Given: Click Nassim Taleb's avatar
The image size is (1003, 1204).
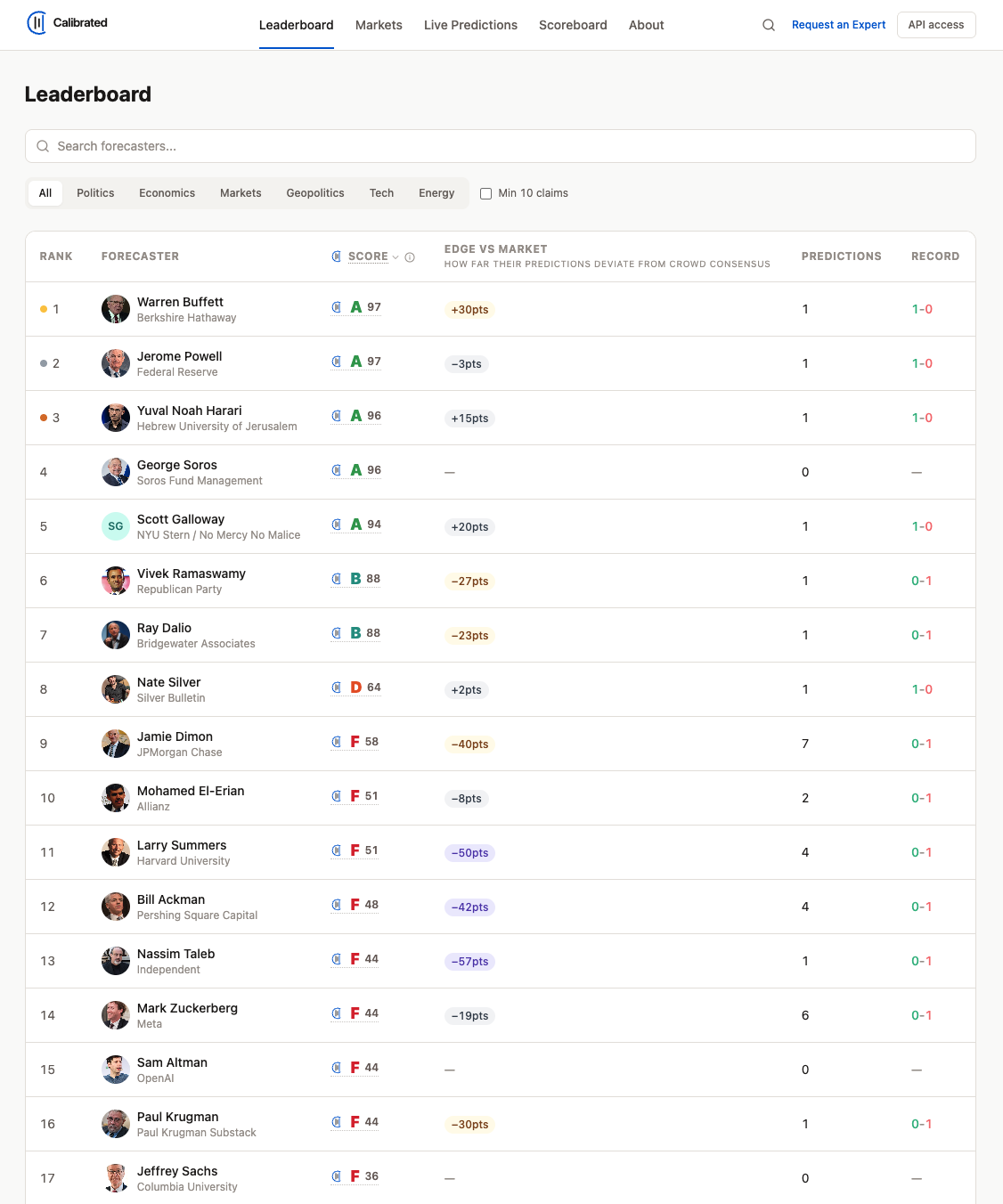Looking at the screenshot, I should click(x=116, y=961).
